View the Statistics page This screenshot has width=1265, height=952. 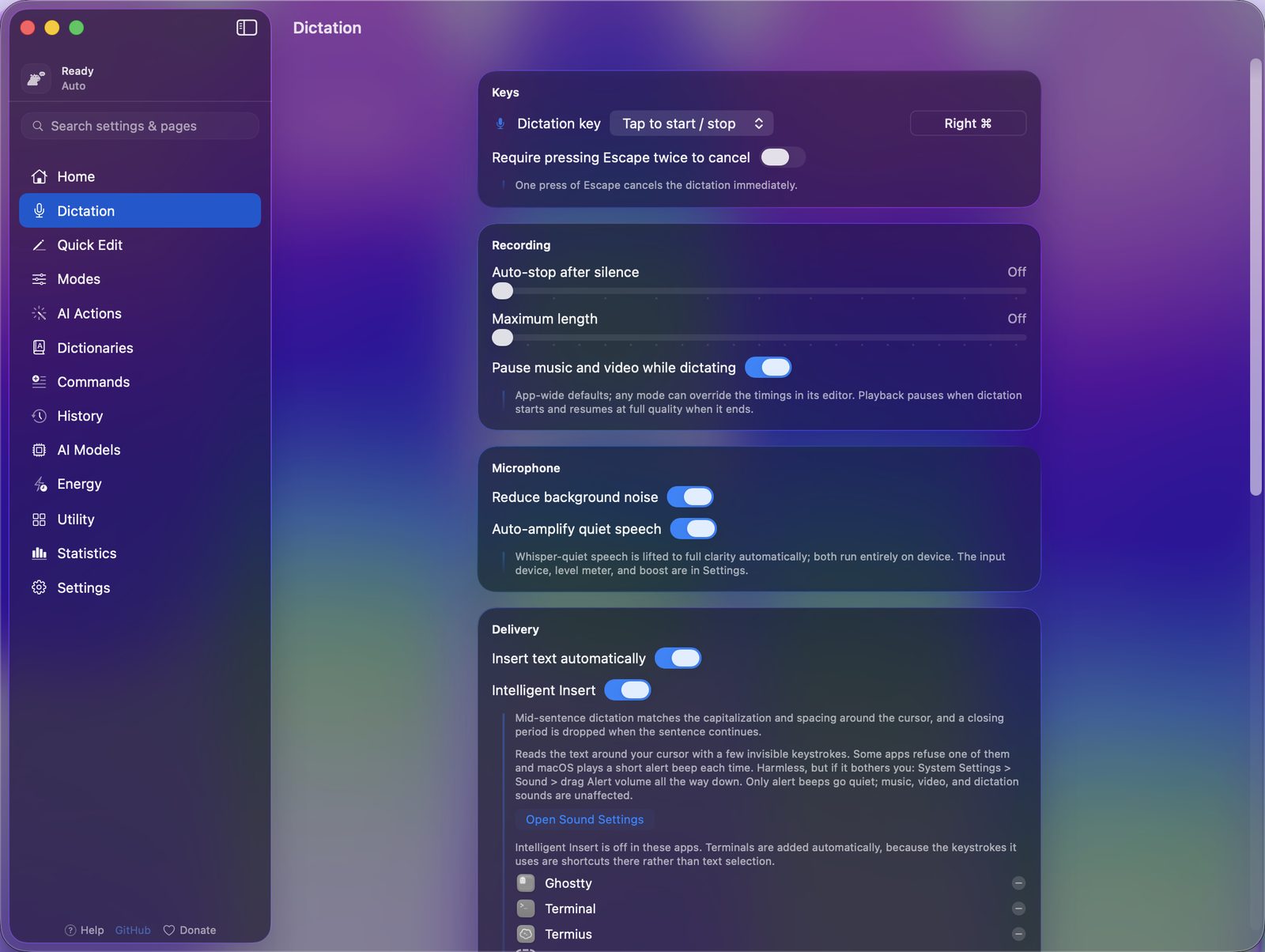[140, 553]
